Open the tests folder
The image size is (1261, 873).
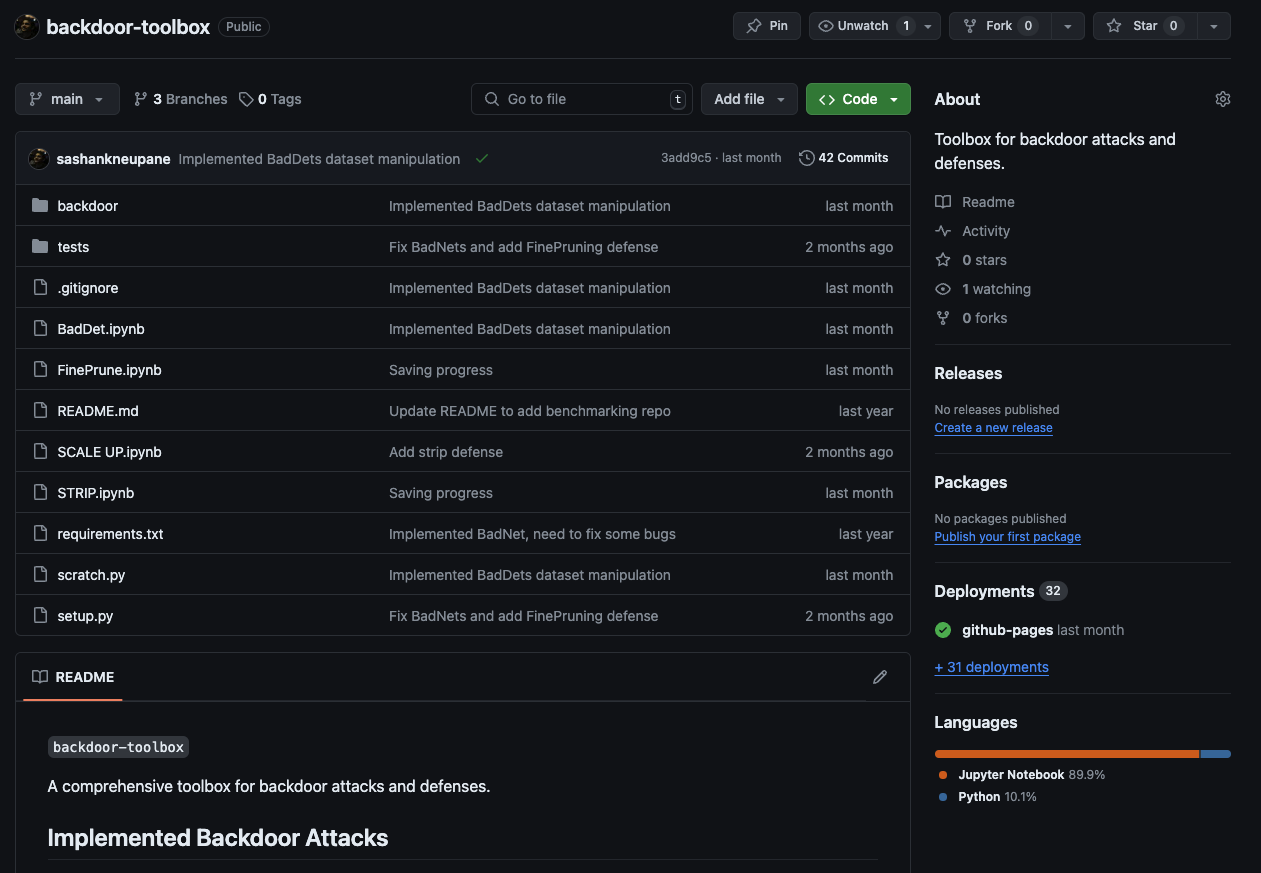73,247
